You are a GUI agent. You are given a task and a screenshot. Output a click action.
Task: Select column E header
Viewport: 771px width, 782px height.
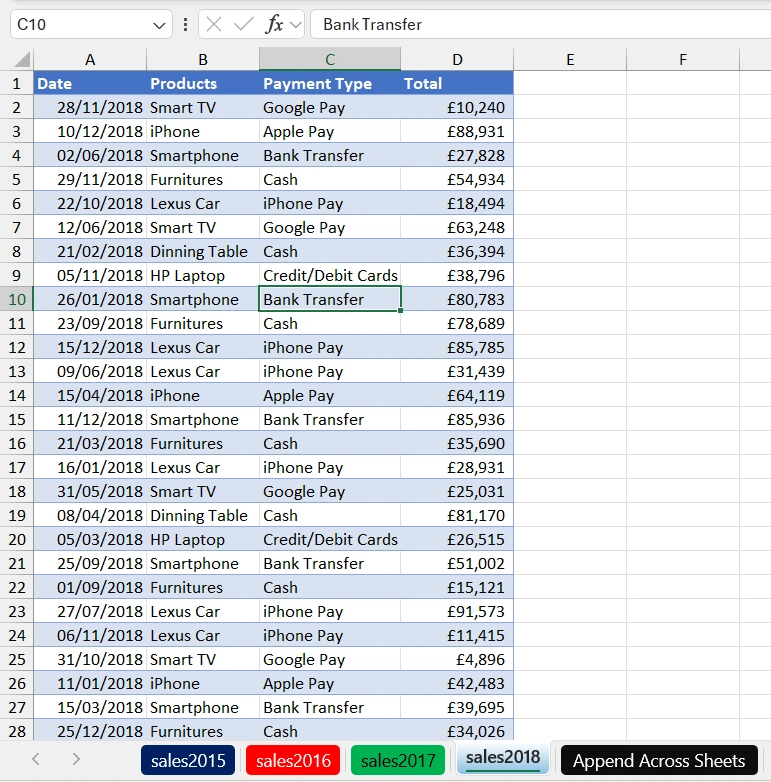[x=570, y=59]
